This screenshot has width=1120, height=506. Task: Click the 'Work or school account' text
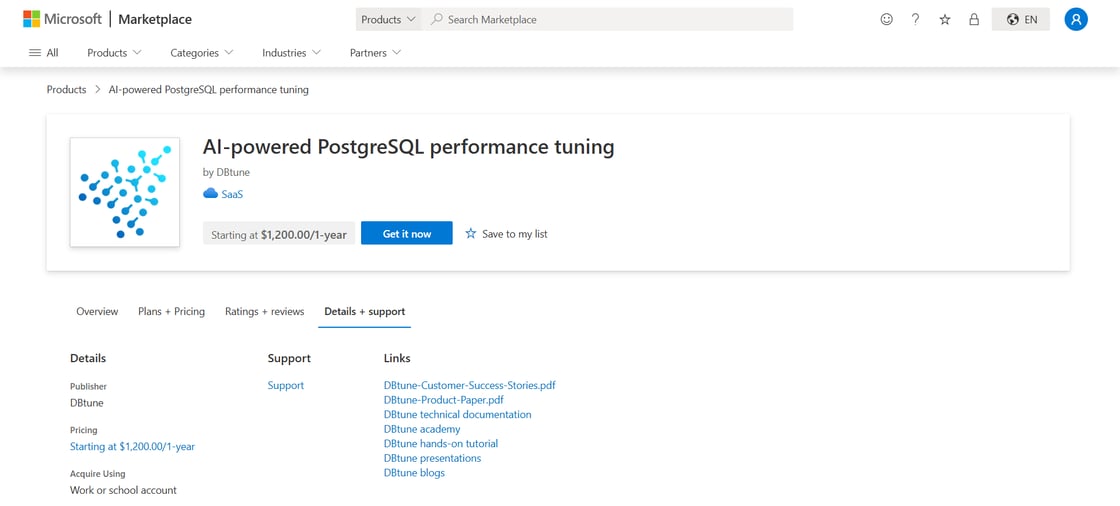click(x=123, y=490)
